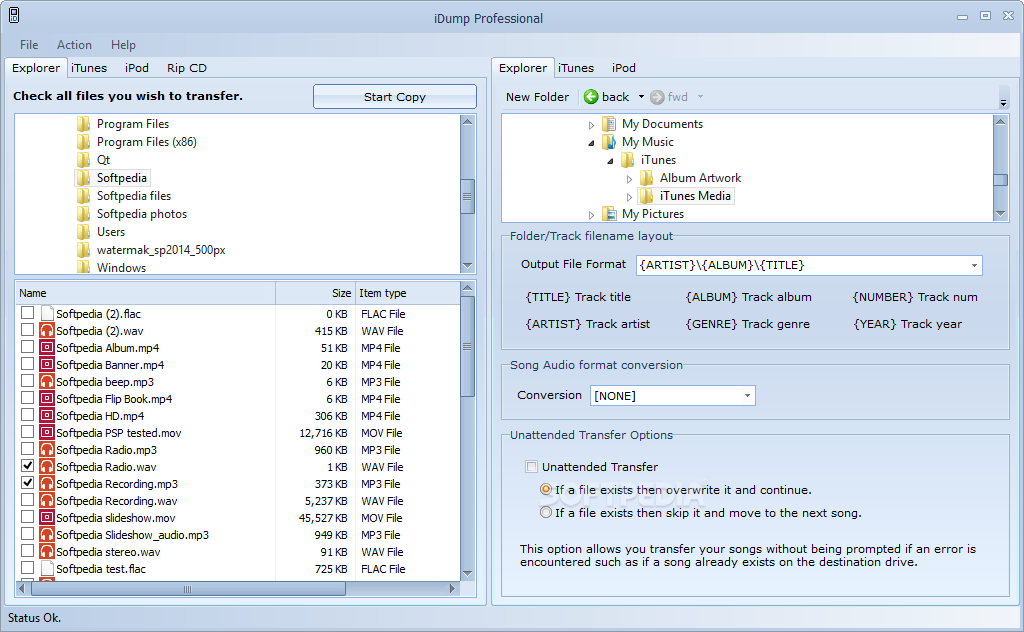
Task: Click the New Folder button
Action: [x=537, y=97]
